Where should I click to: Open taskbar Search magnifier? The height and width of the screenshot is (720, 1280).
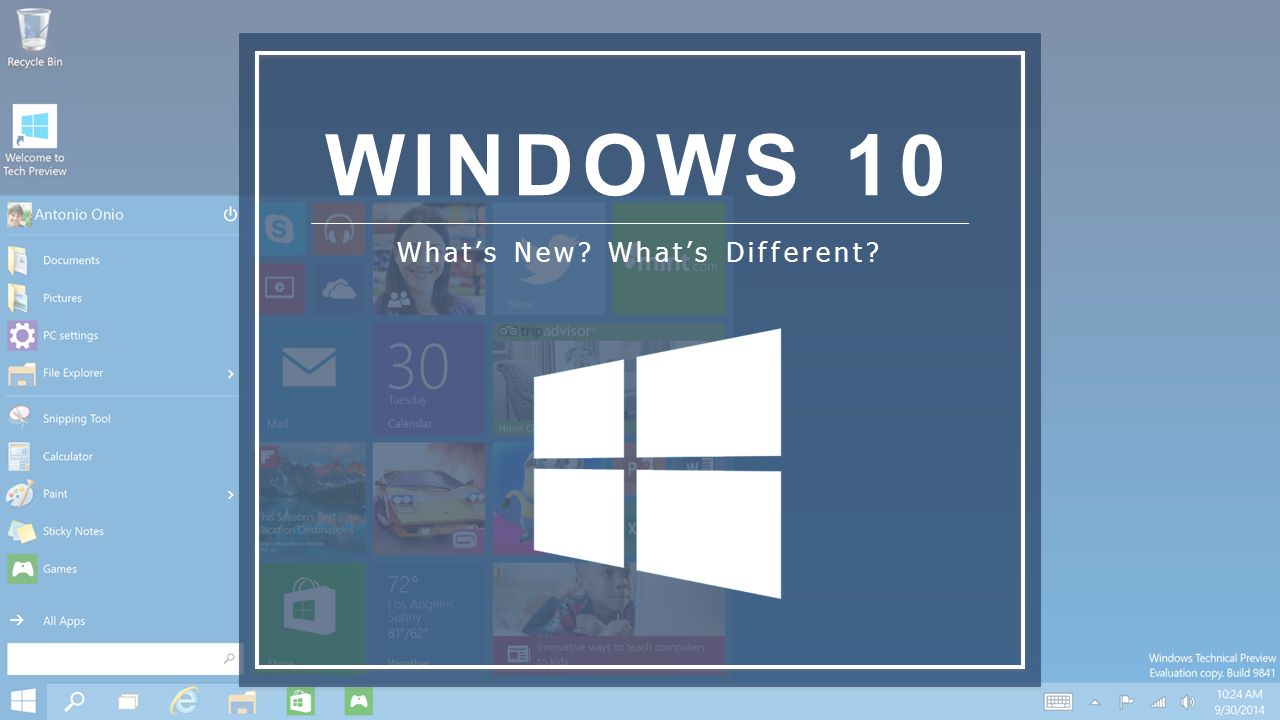pyautogui.click(x=75, y=701)
